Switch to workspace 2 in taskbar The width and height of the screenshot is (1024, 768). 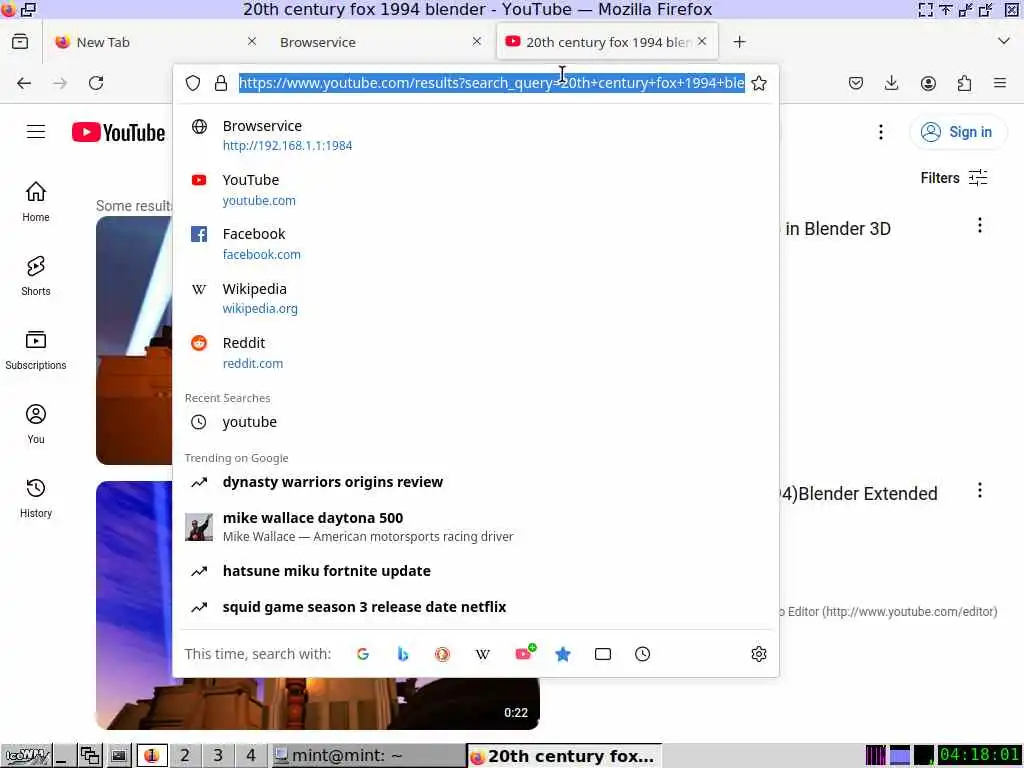tap(185, 756)
